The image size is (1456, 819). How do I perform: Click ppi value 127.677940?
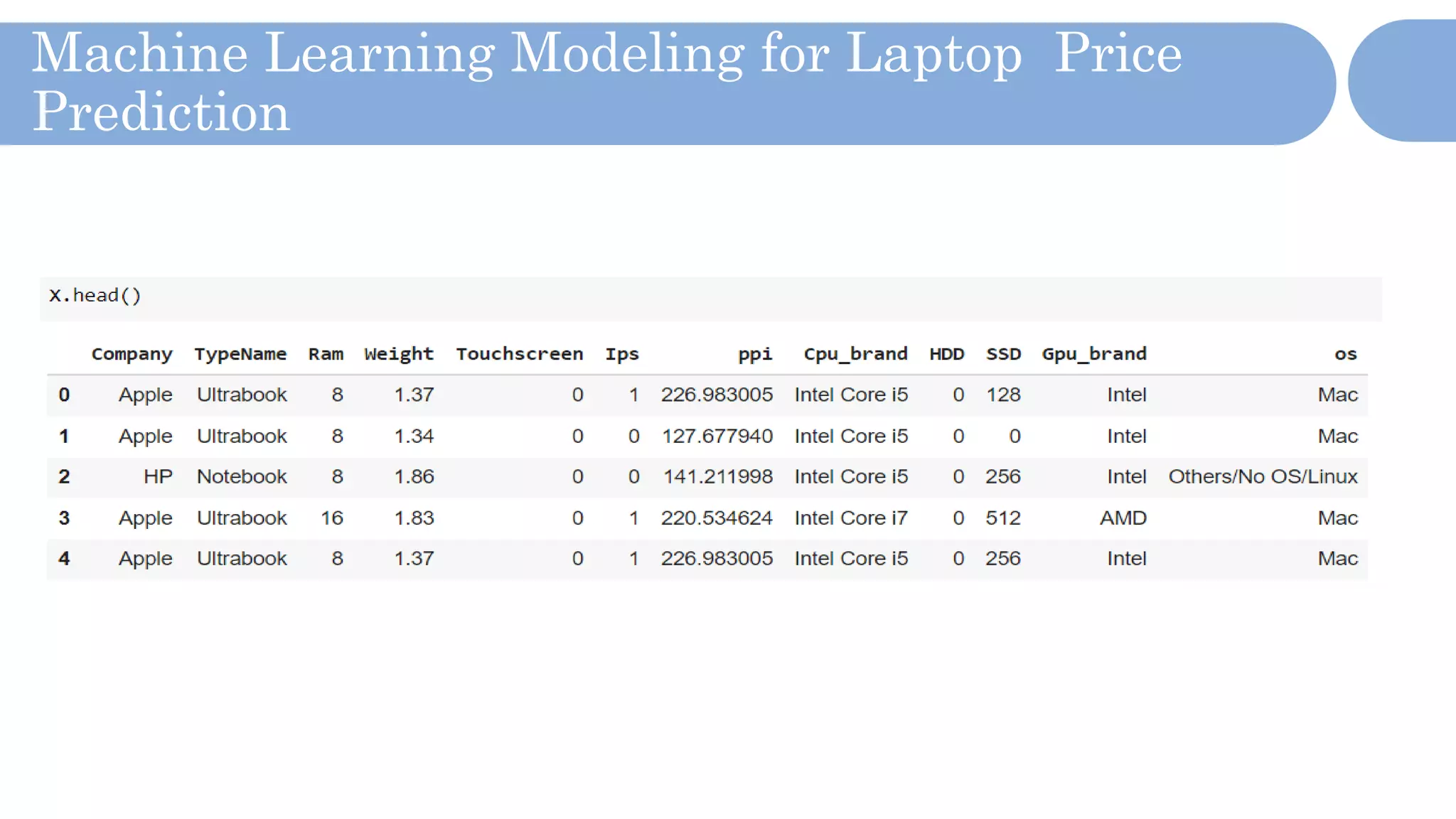[717, 436]
